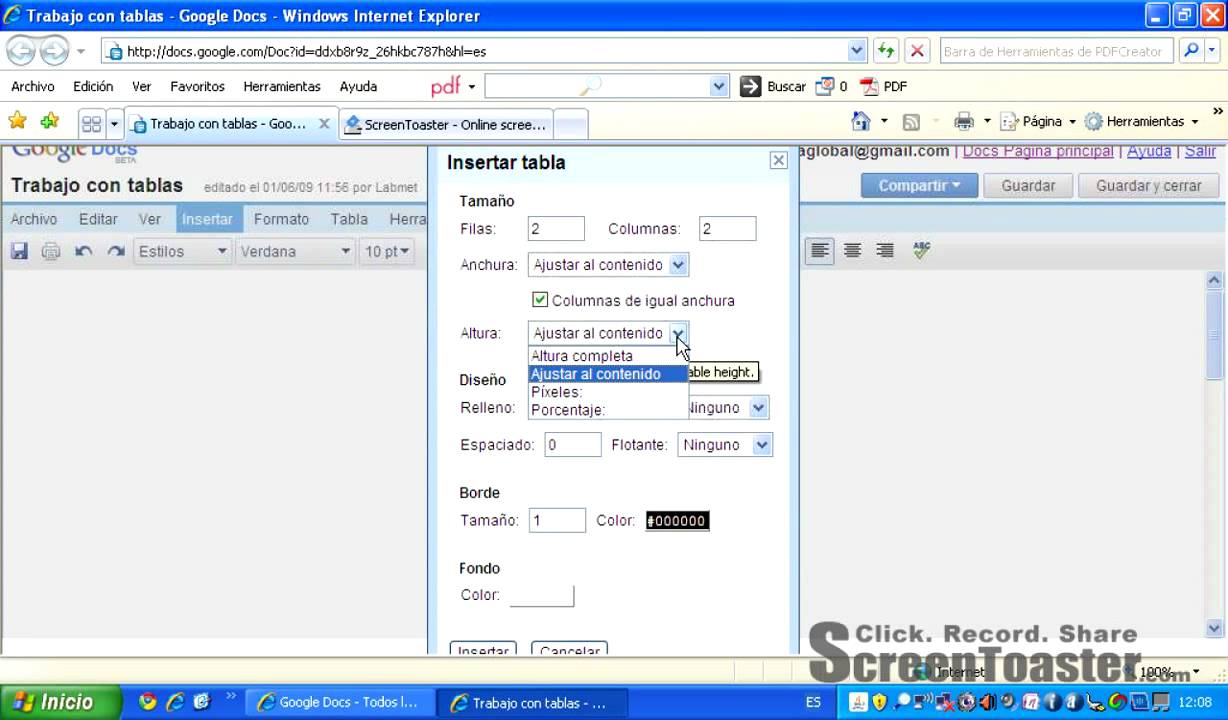Click the Favorites star icon

pos(18,121)
